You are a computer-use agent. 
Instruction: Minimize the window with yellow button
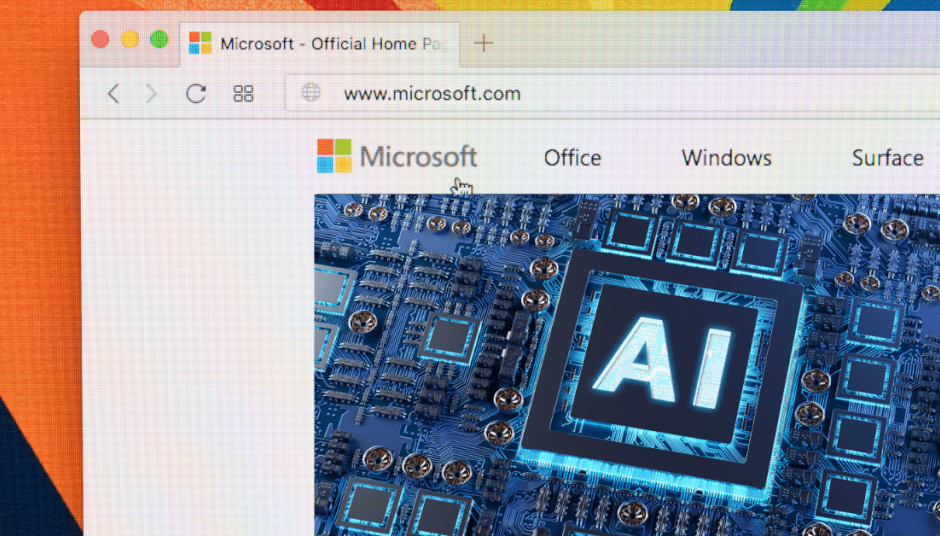130,40
